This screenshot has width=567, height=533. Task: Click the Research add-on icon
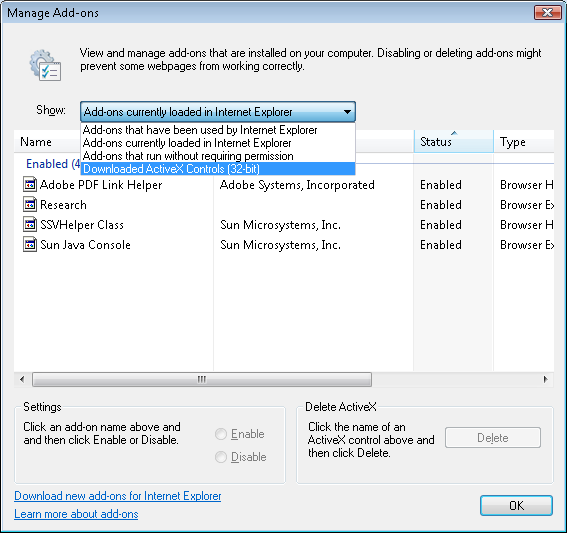click(30, 205)
